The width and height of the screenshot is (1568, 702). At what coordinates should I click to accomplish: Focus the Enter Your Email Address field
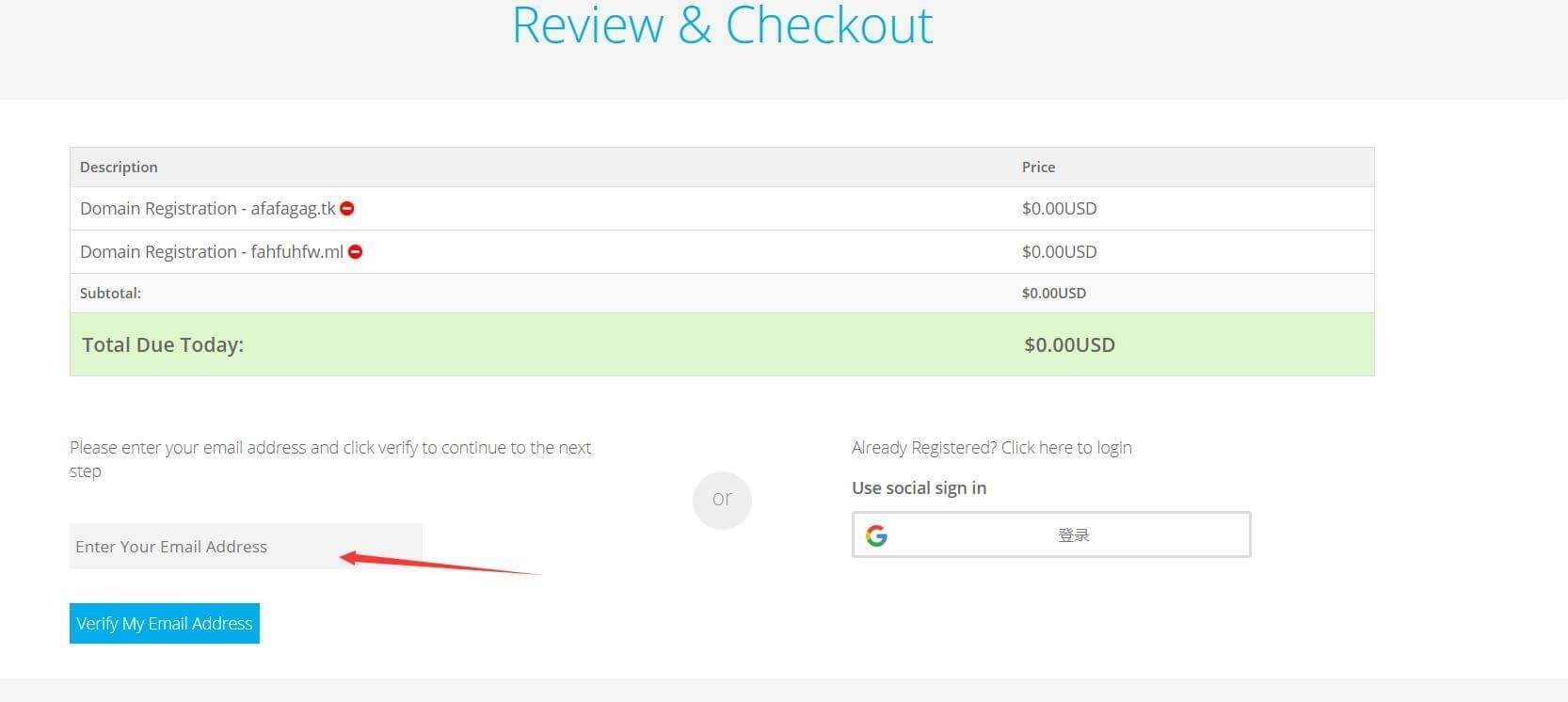(245, 547)
